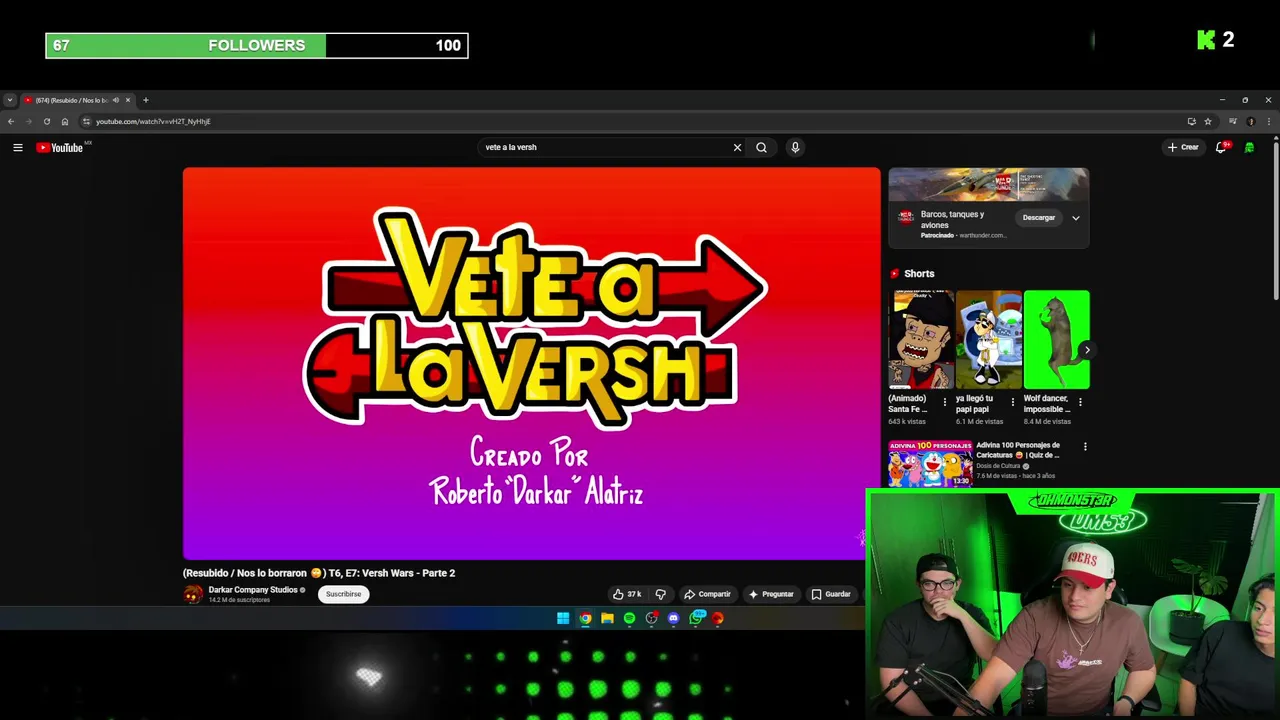Open Darkar Company Studios channel name
The width and height of the screenshot is (1280, 720).
pyautogui.click(x=253, y=590)
